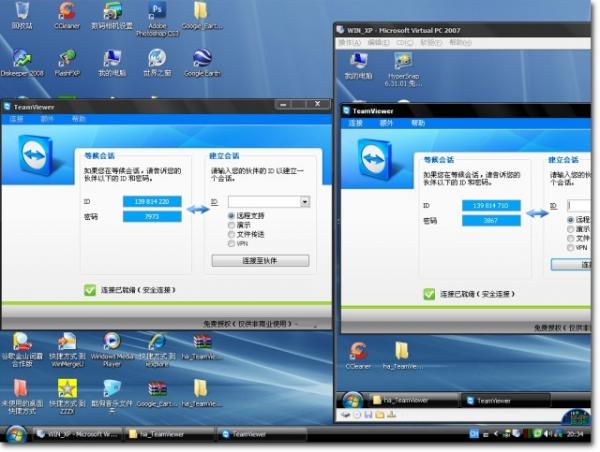Click ID field 139 814 220 in host TeamViewer
The height and width of the screenshot is (452, 600).
(x=152, y=202)
